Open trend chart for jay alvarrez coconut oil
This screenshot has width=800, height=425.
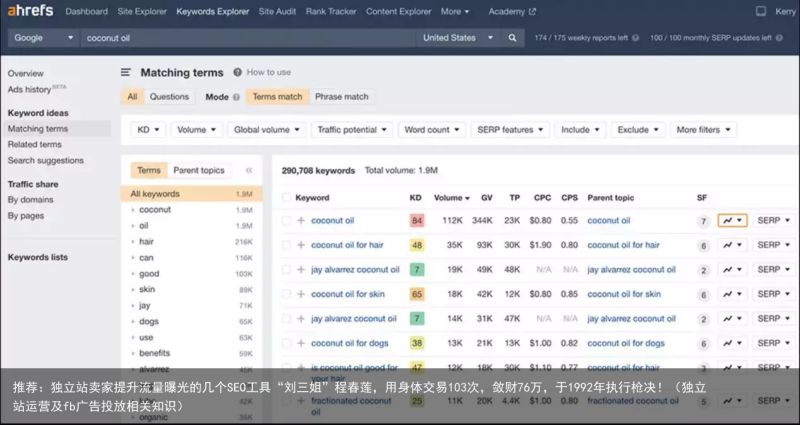point(733,269)
